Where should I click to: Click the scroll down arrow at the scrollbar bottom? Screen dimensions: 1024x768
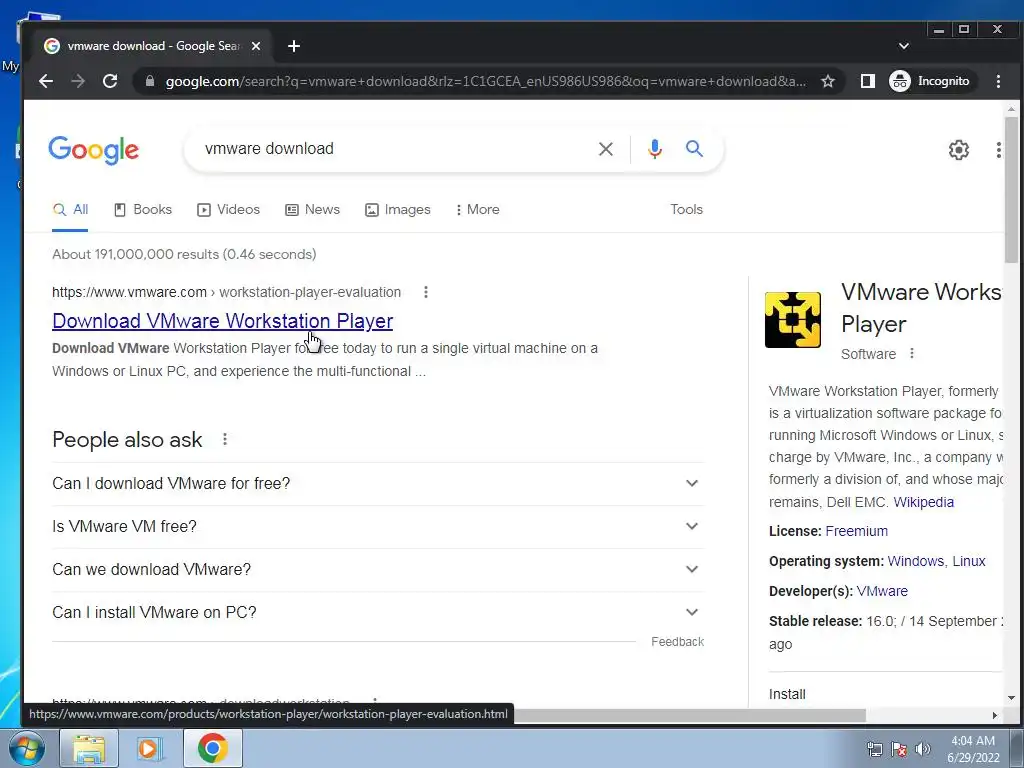pyautogui.click(x=1011, y=697)
